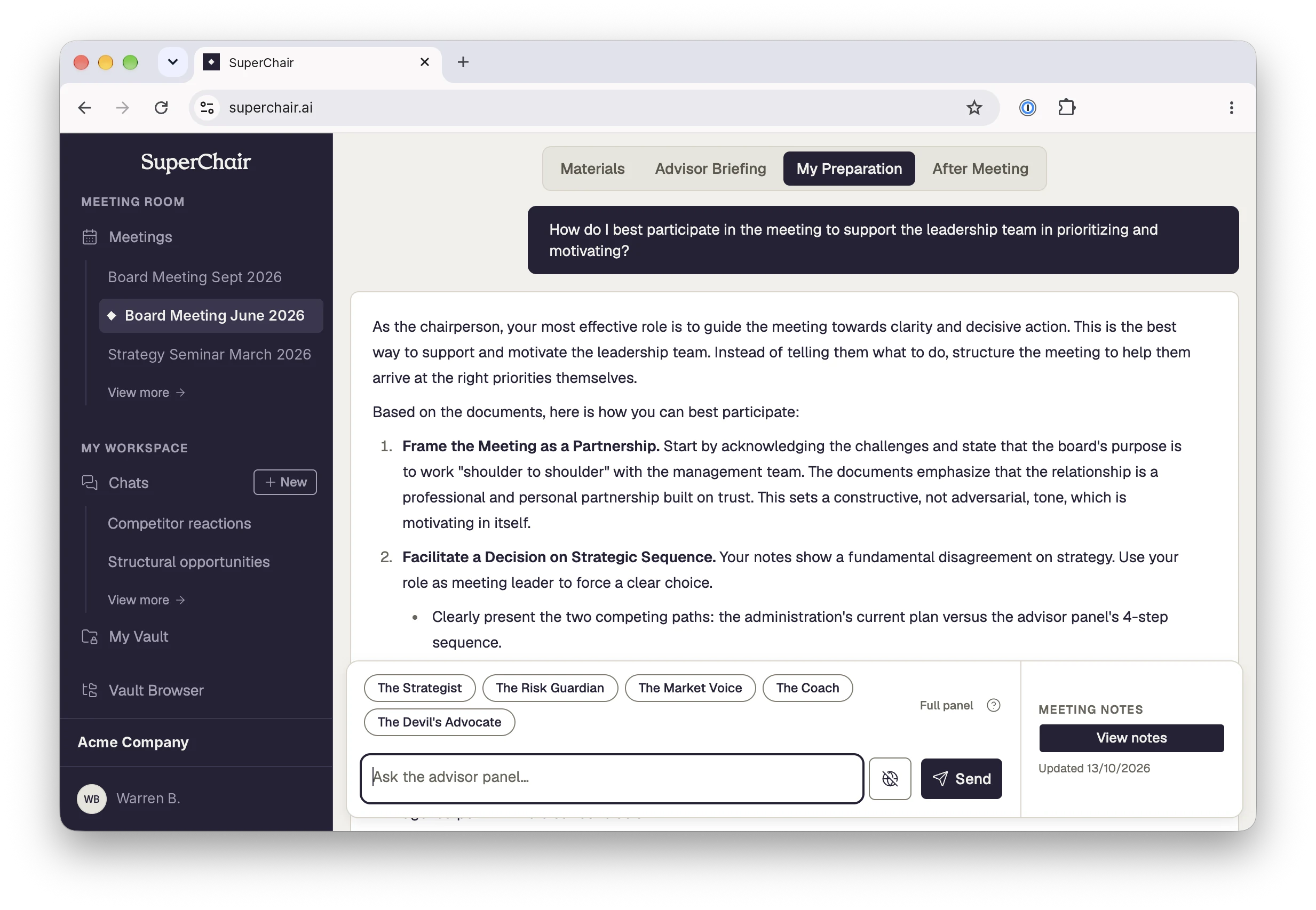Reload the superchair.ai page
The height and width of the screenshot is (910, 1316).
pos(162,107)
